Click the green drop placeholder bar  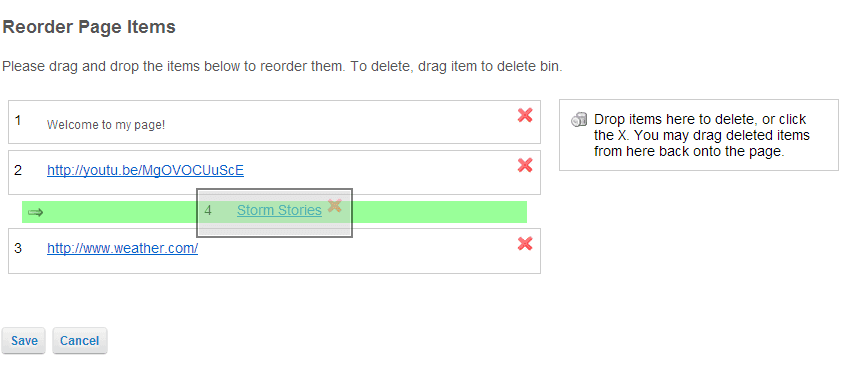(x=274, y=212)
